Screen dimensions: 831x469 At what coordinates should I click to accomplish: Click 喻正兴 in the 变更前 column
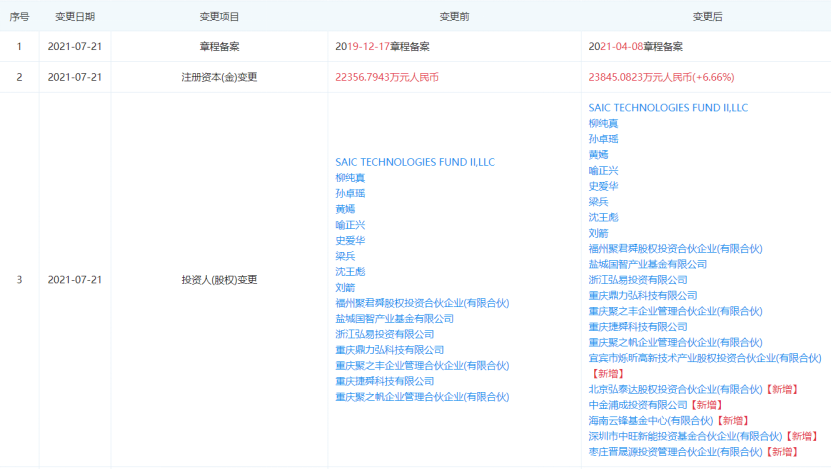[350, 225]
